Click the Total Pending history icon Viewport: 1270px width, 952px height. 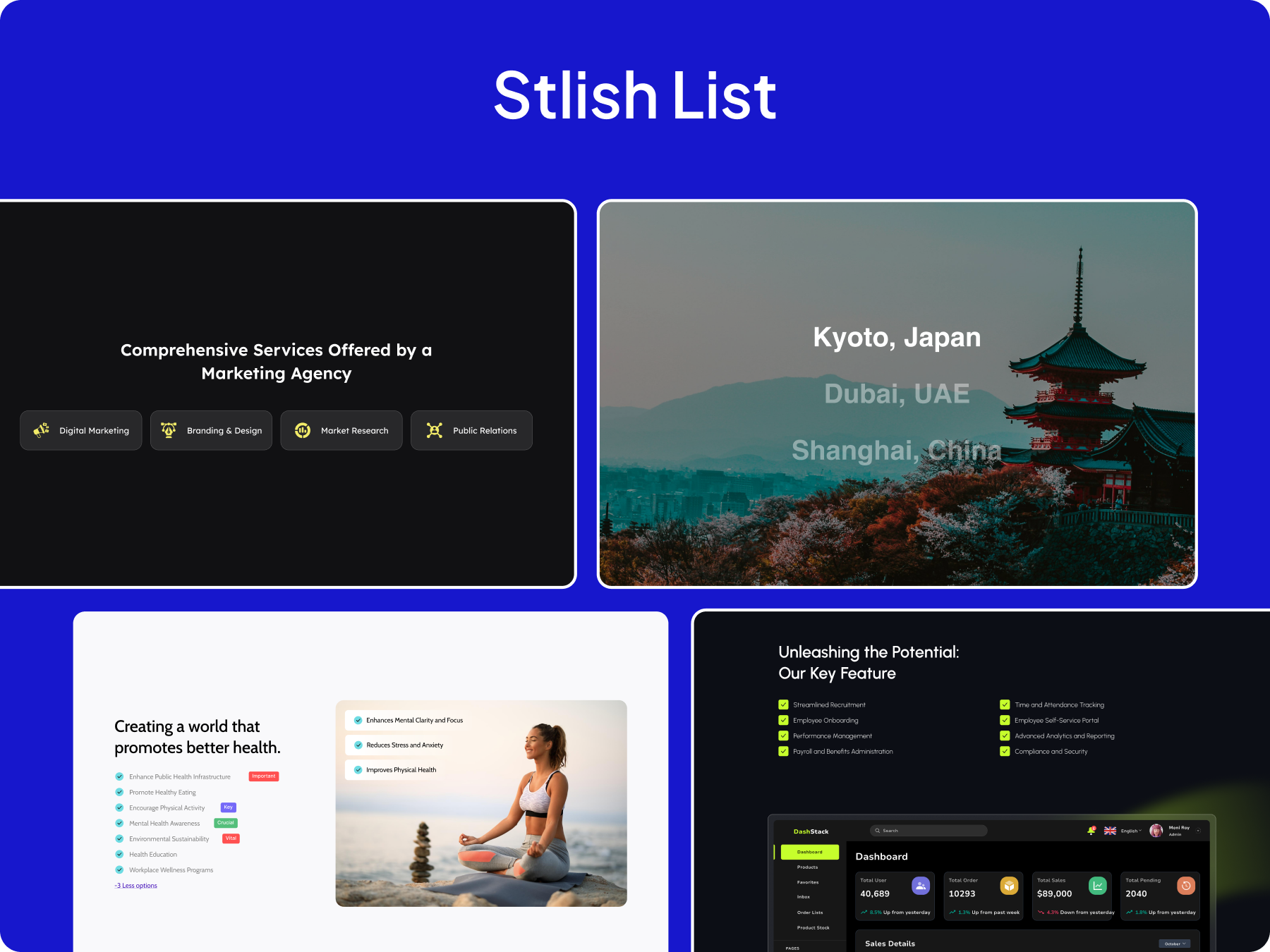[x=1186, y=886]
